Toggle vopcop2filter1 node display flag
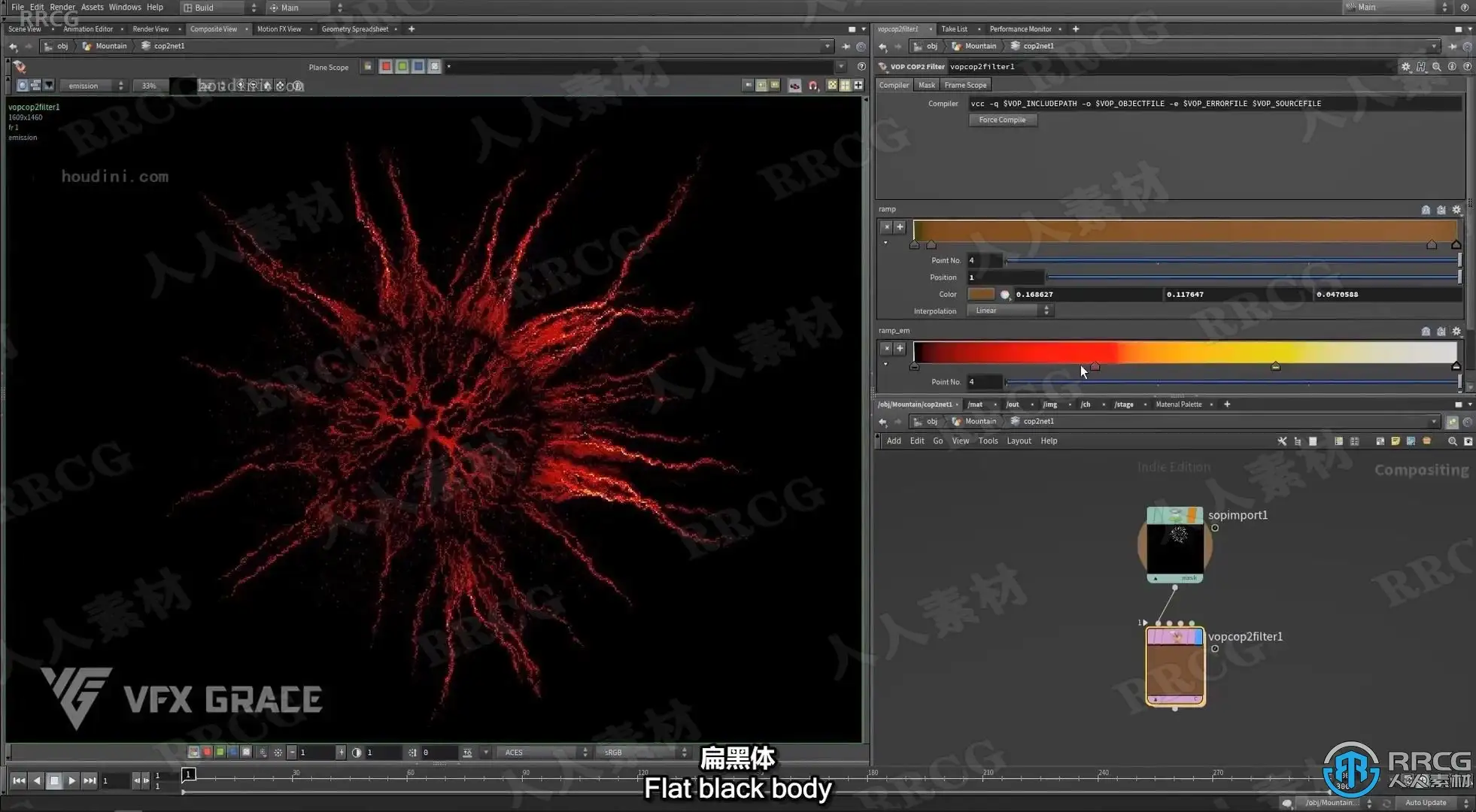 tap(1198, 638)
